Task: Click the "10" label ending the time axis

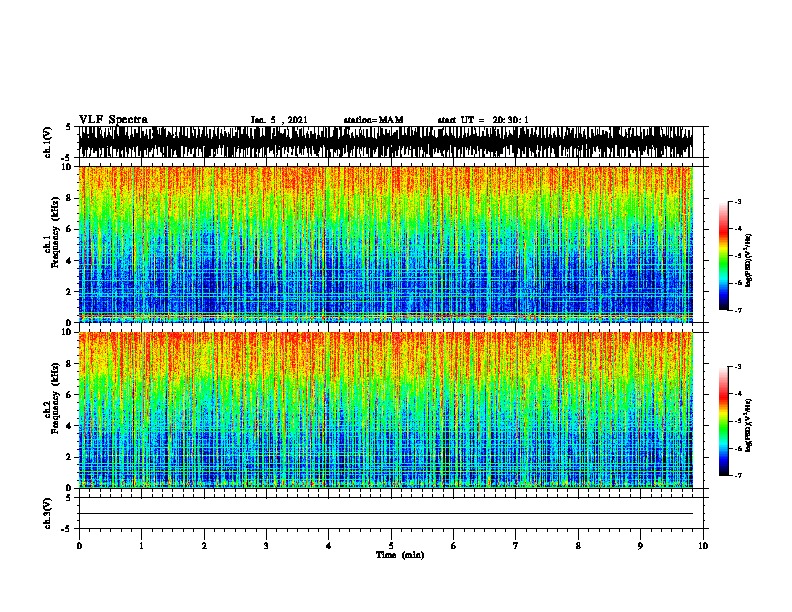Action: [x=703, y=546]
